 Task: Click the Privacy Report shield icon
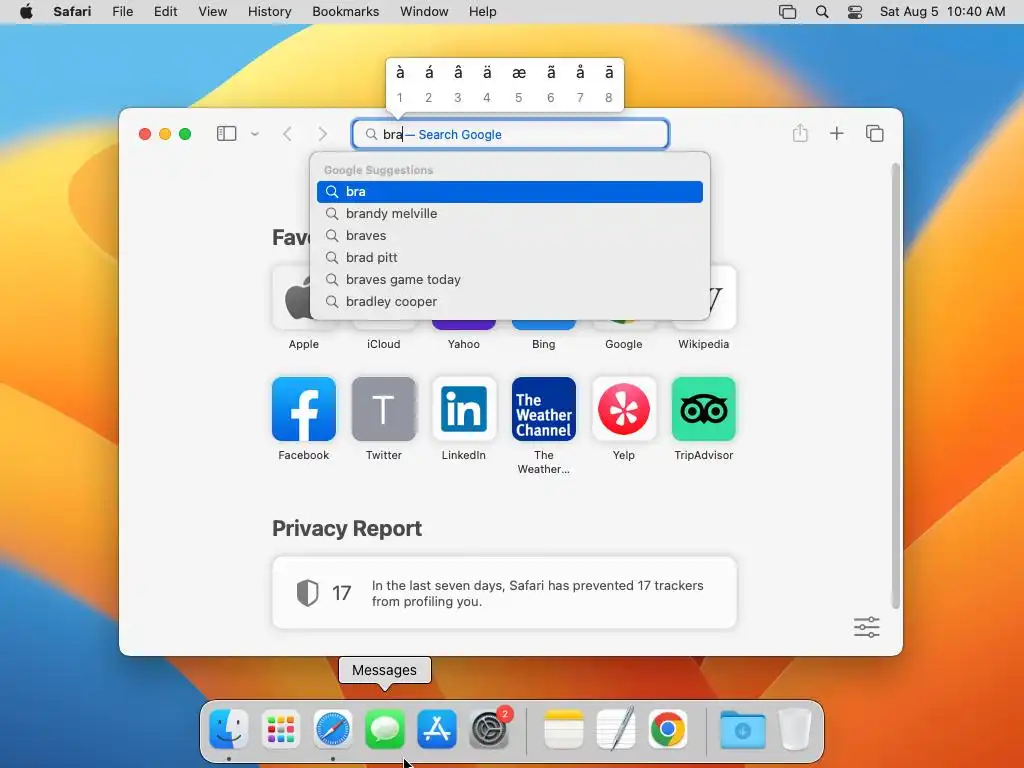coord(308,593)
